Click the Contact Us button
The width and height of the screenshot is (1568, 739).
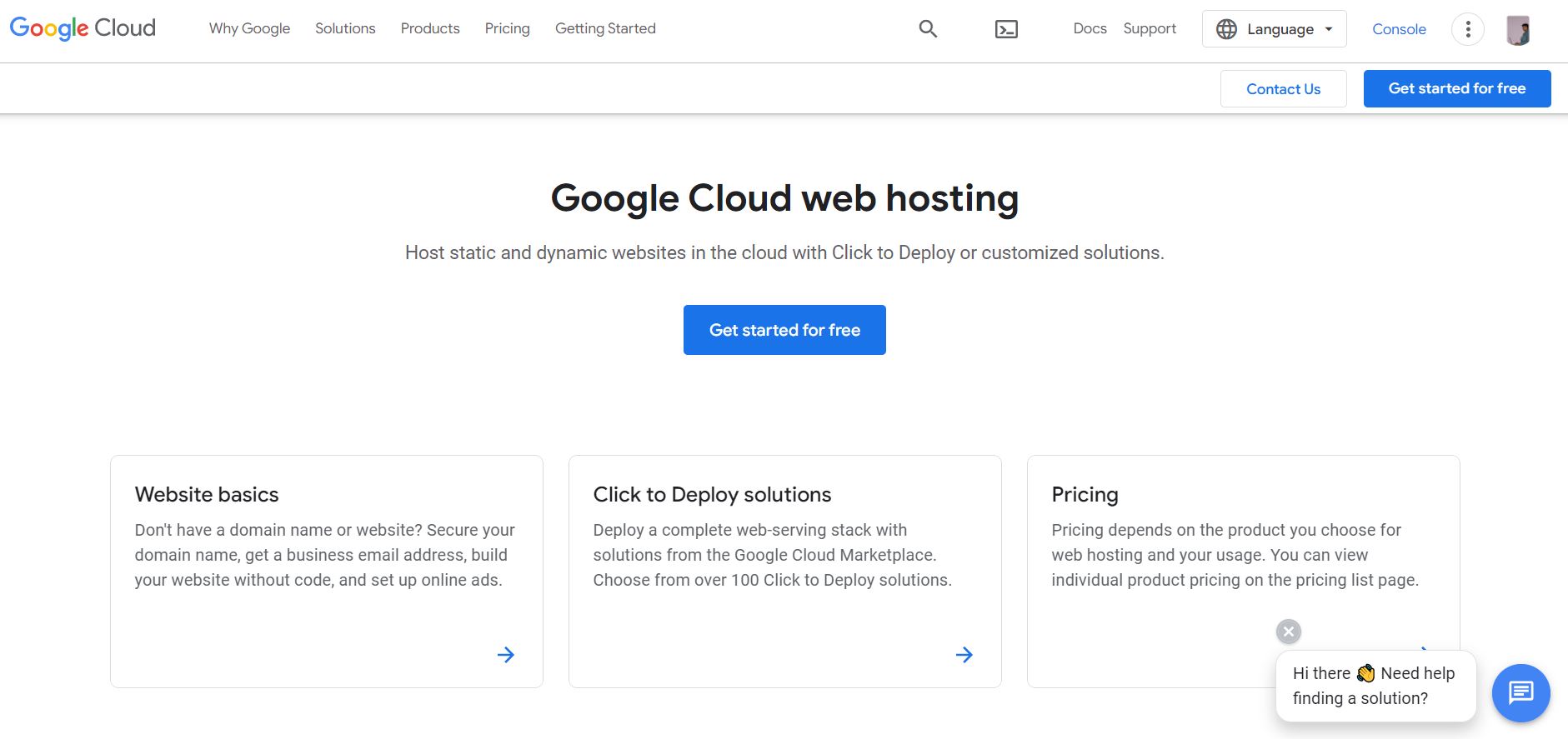point(1283,88)
